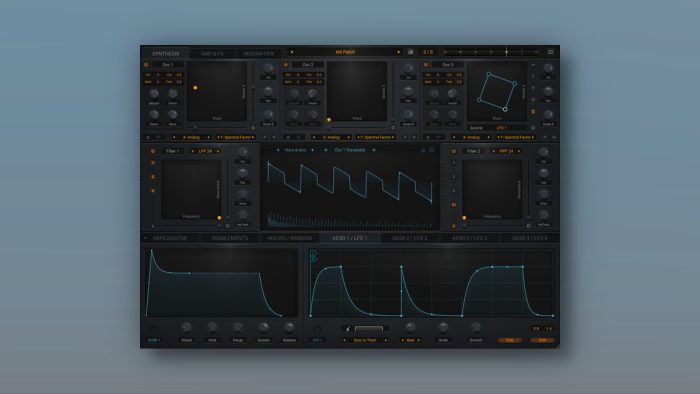Open the Osc 3 Source LFO 1 dropdown
This screenshot has width=700, height=394.
[502, 128]
